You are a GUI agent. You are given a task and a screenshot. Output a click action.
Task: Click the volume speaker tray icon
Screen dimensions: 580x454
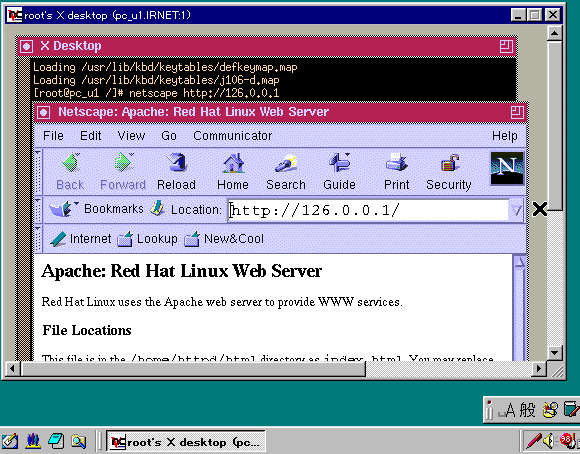pyautogui.click(x=549, y=441)
